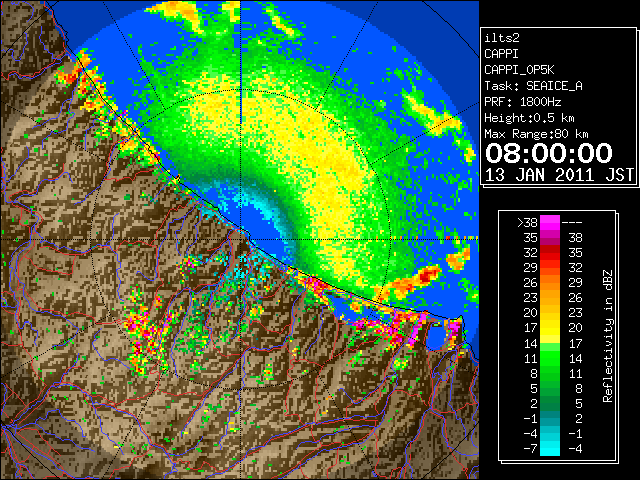This screenshot has height=480, width=640.
Task: Select the 'Max Range:80 km' text
Action: (x=536, y=134)
